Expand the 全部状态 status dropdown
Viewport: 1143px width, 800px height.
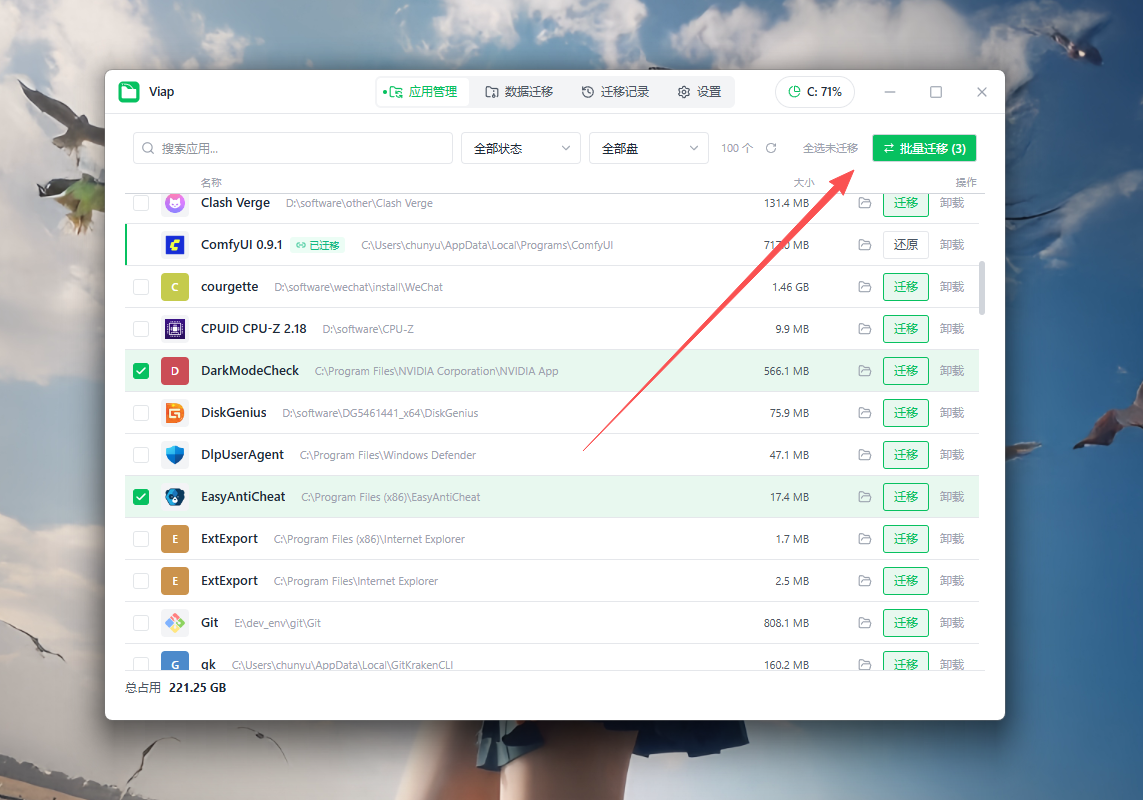[521, 148]
